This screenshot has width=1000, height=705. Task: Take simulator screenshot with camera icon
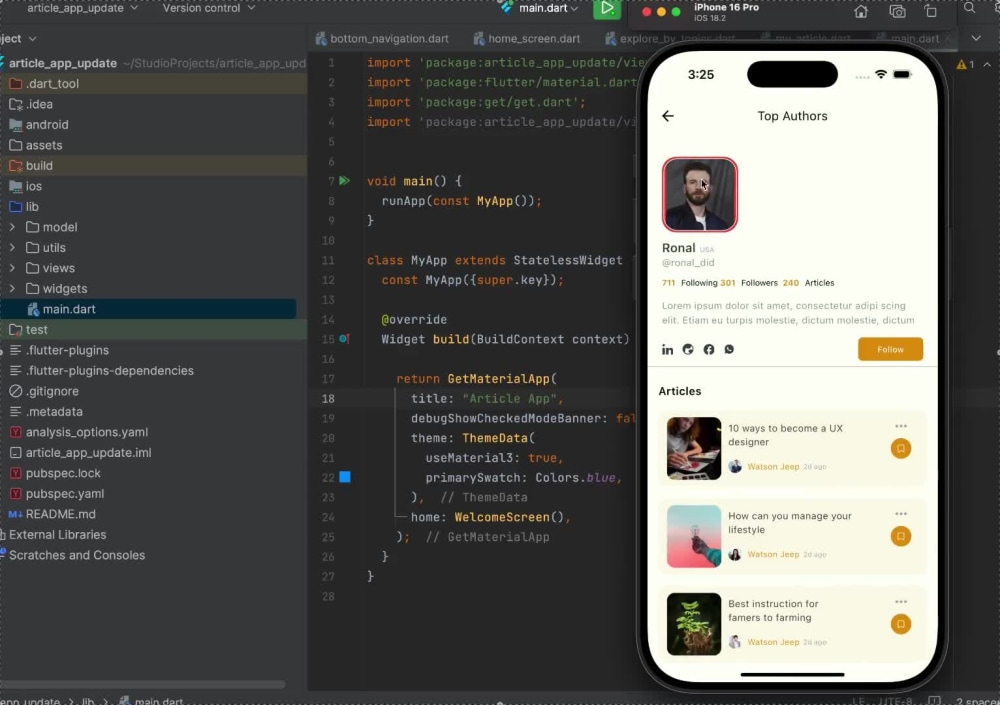point(897,11)
